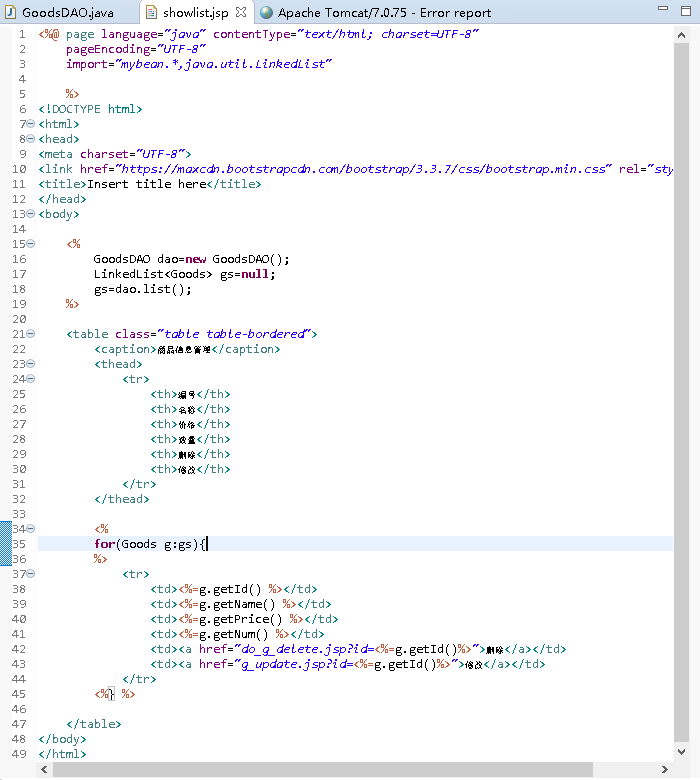The height and width of the screenshot is (780, 700).
Task: Click on "LinkedList<Goods> gs=null;" line
Action: click(x=184, y=274)
